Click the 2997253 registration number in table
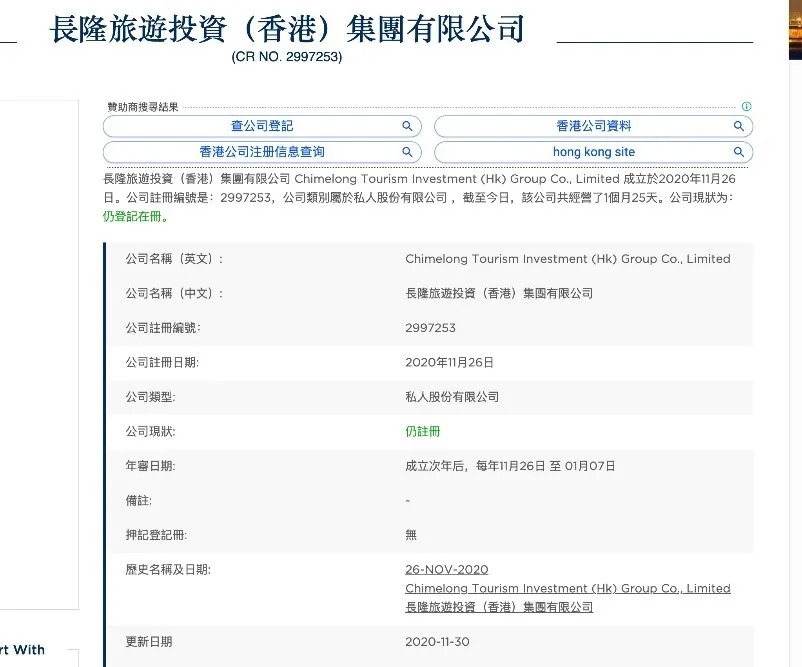Viewport: 802px width, 667px height. click(x=430, y=328)
